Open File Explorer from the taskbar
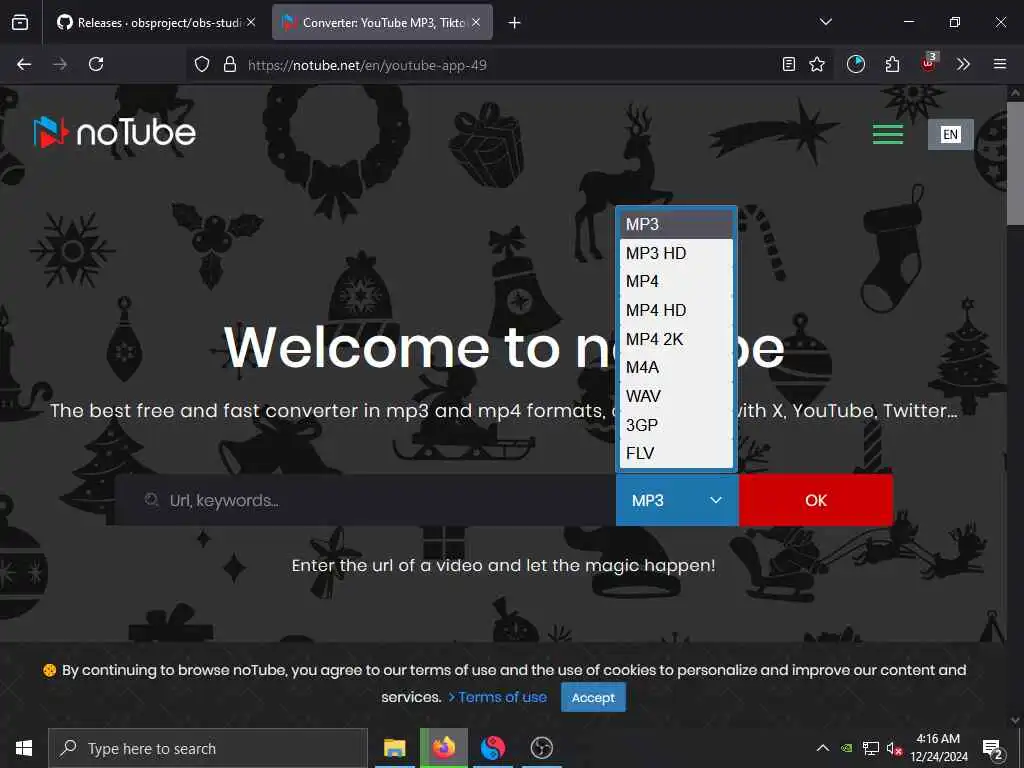Viewport: 1024px width, 768px height. point(394,748)
